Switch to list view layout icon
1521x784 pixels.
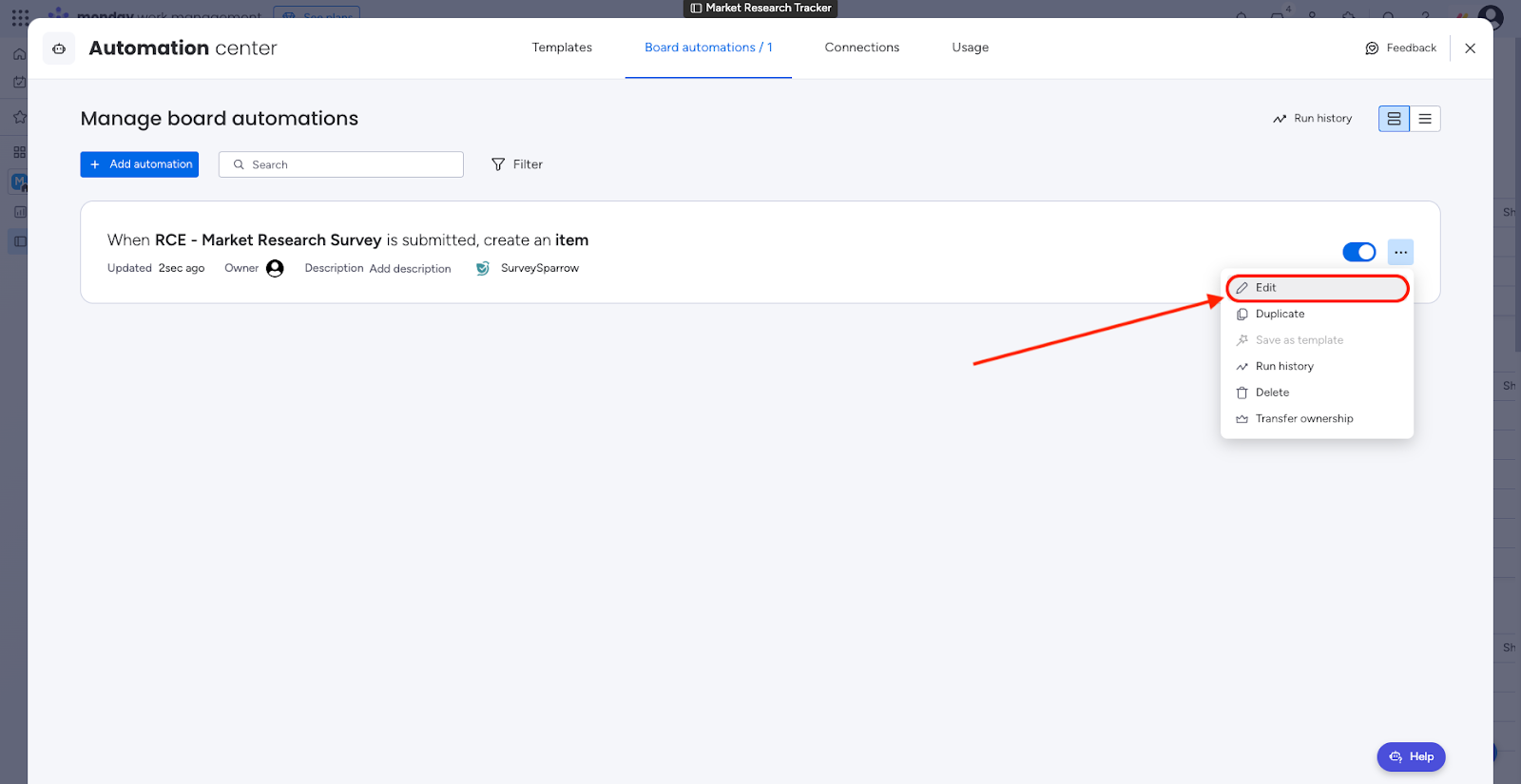[1425, 119]
